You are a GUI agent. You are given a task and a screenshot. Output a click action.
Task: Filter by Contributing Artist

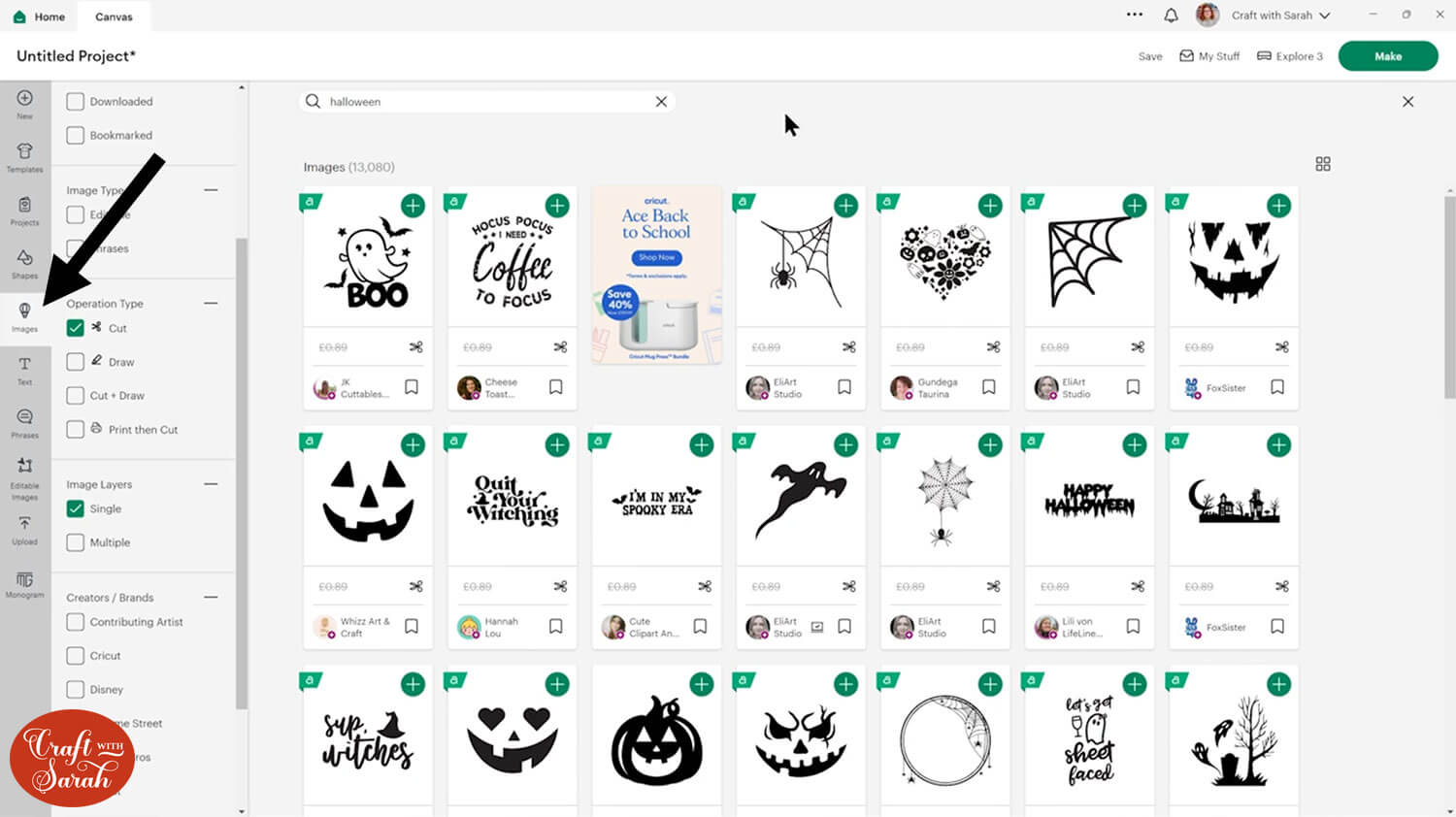point(75,622)
